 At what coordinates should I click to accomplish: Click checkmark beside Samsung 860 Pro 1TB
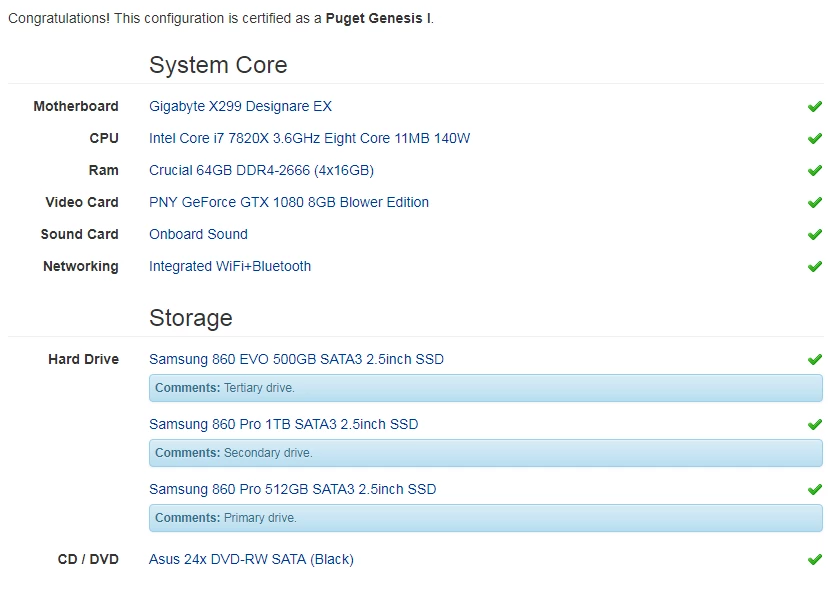pos(815,425)
